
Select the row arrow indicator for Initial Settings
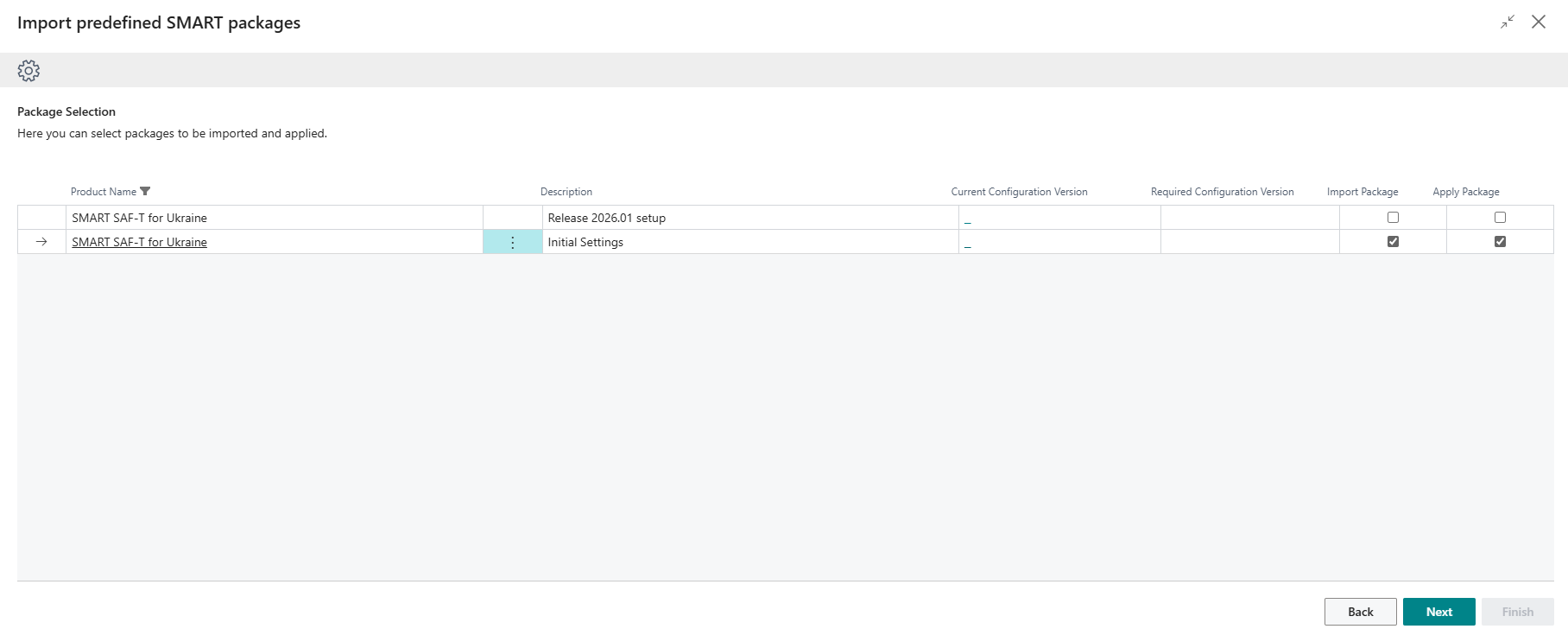pyautogui.click(x=41, y=243)
